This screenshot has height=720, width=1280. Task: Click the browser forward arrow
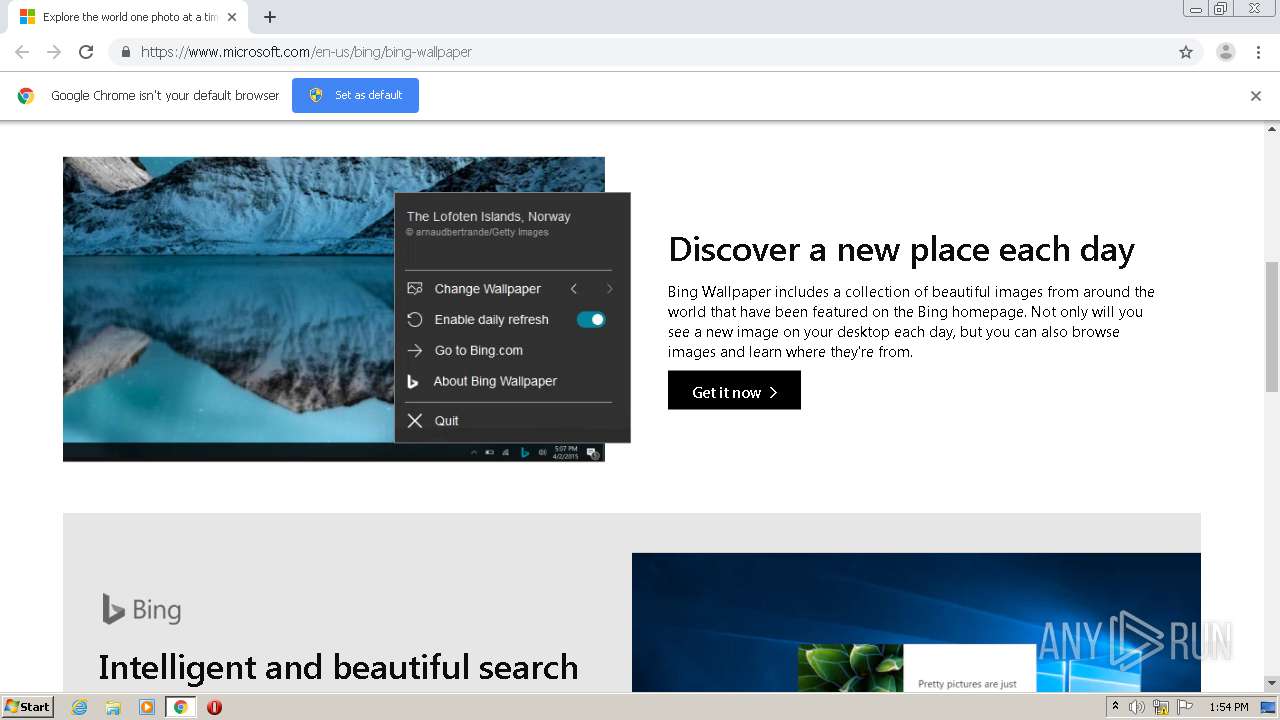54,52
